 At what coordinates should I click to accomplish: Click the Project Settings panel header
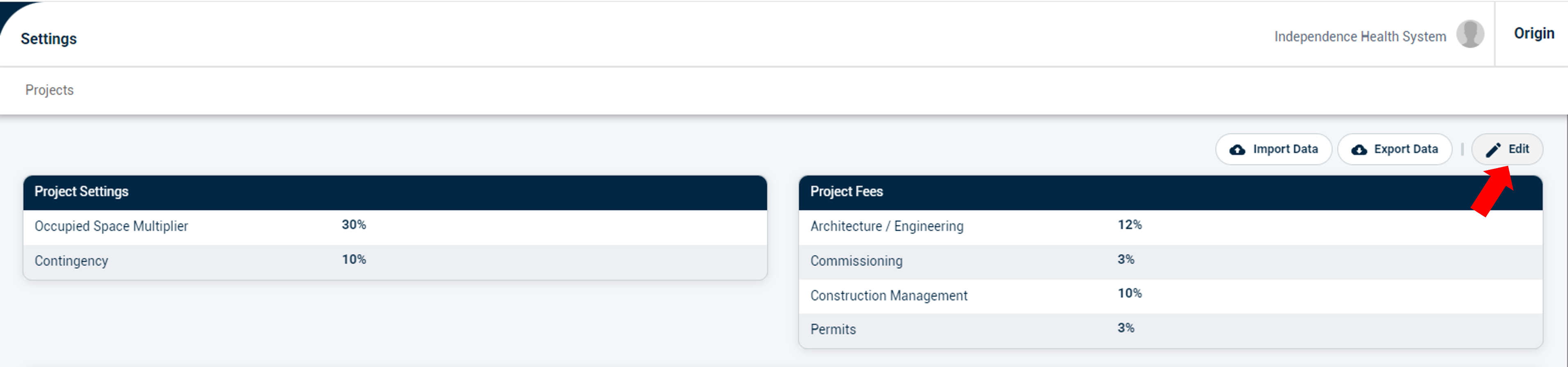[x=395, y=192]
